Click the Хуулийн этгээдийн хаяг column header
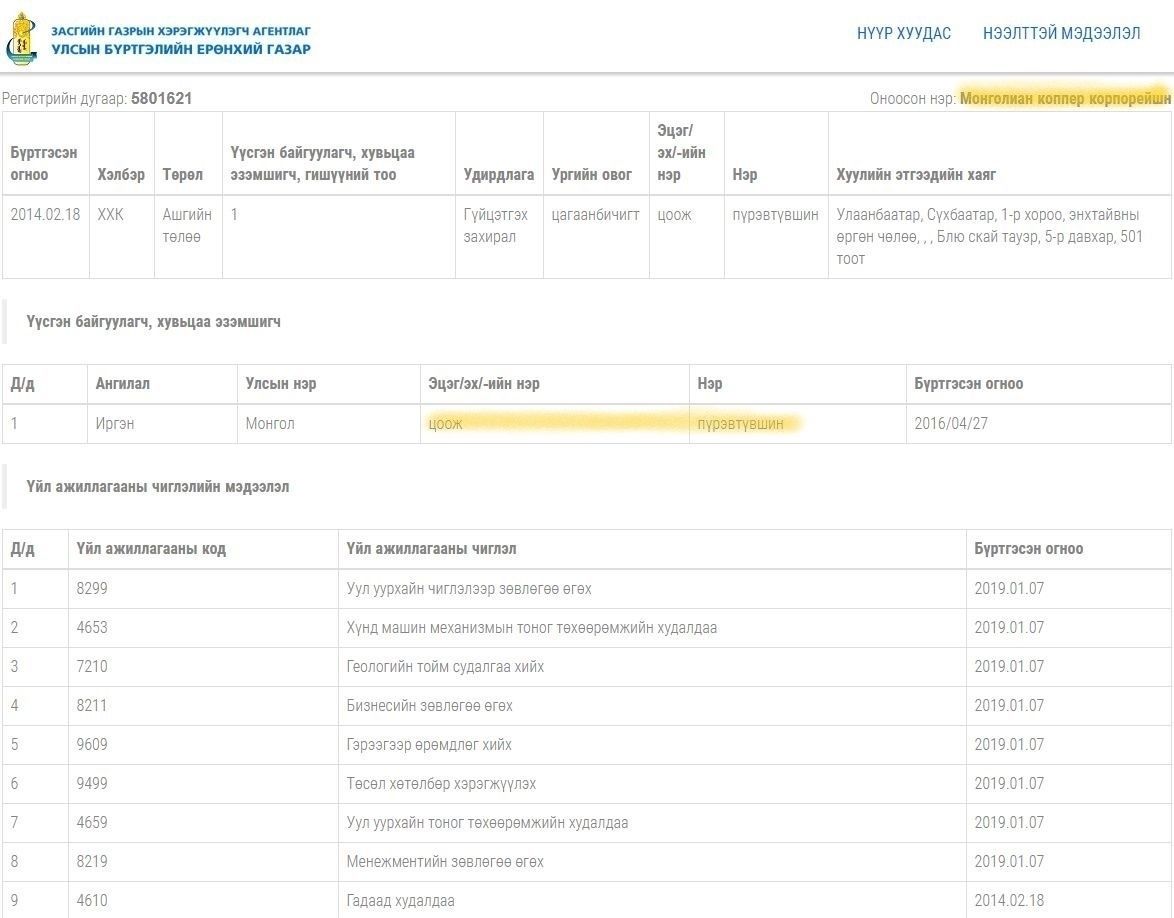Screen dimensions: 1174x918 (916, 175)
